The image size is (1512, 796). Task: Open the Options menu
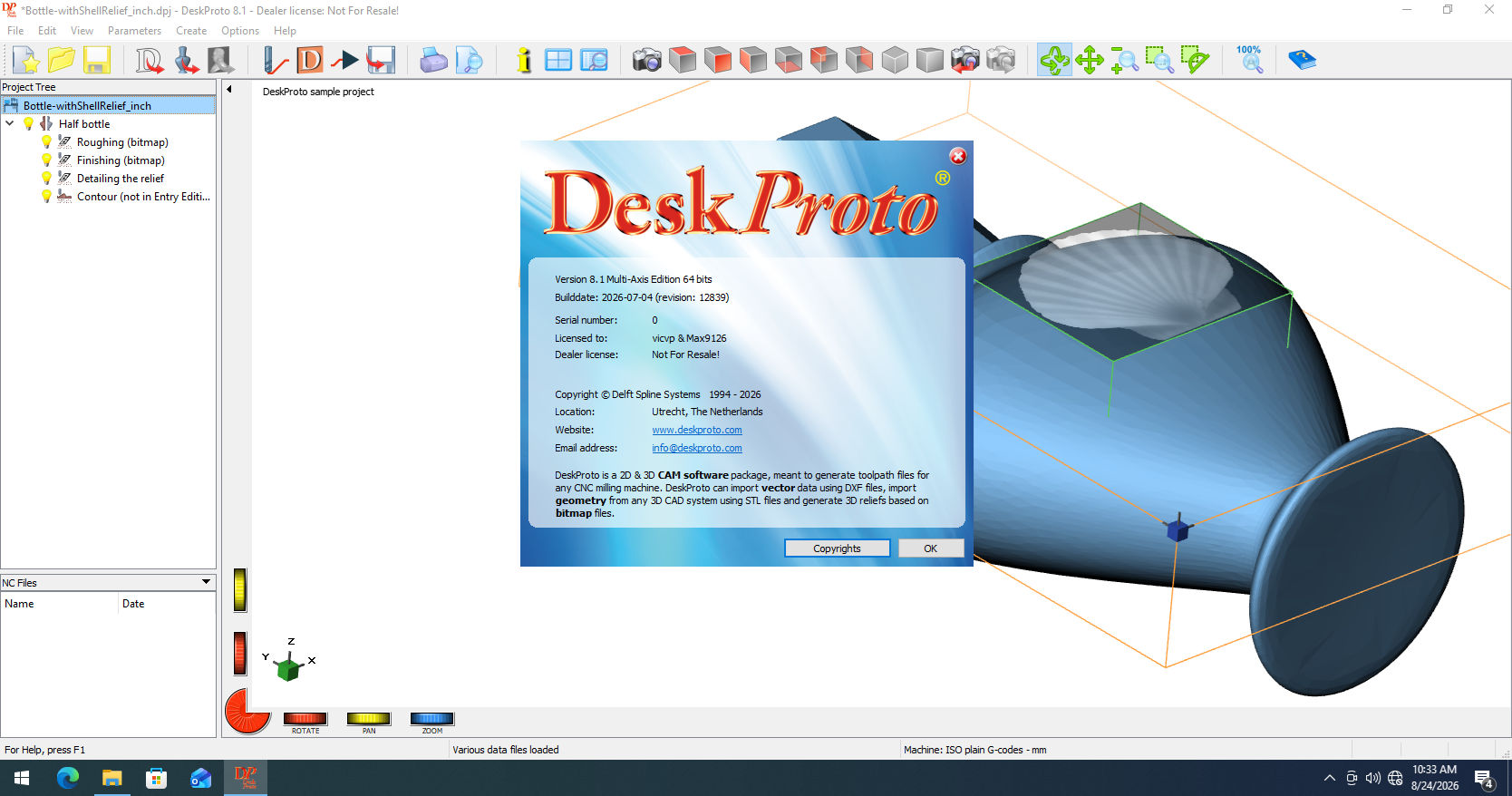pos(240,31)
